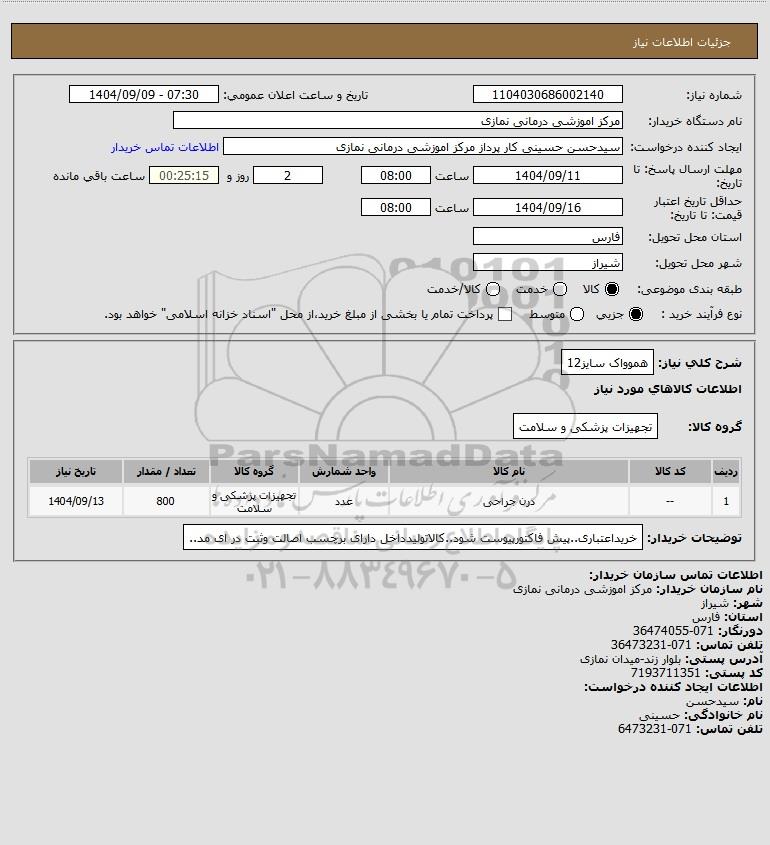Click row number 1 cell
This screenshot has width=770, height=845.
726,501
